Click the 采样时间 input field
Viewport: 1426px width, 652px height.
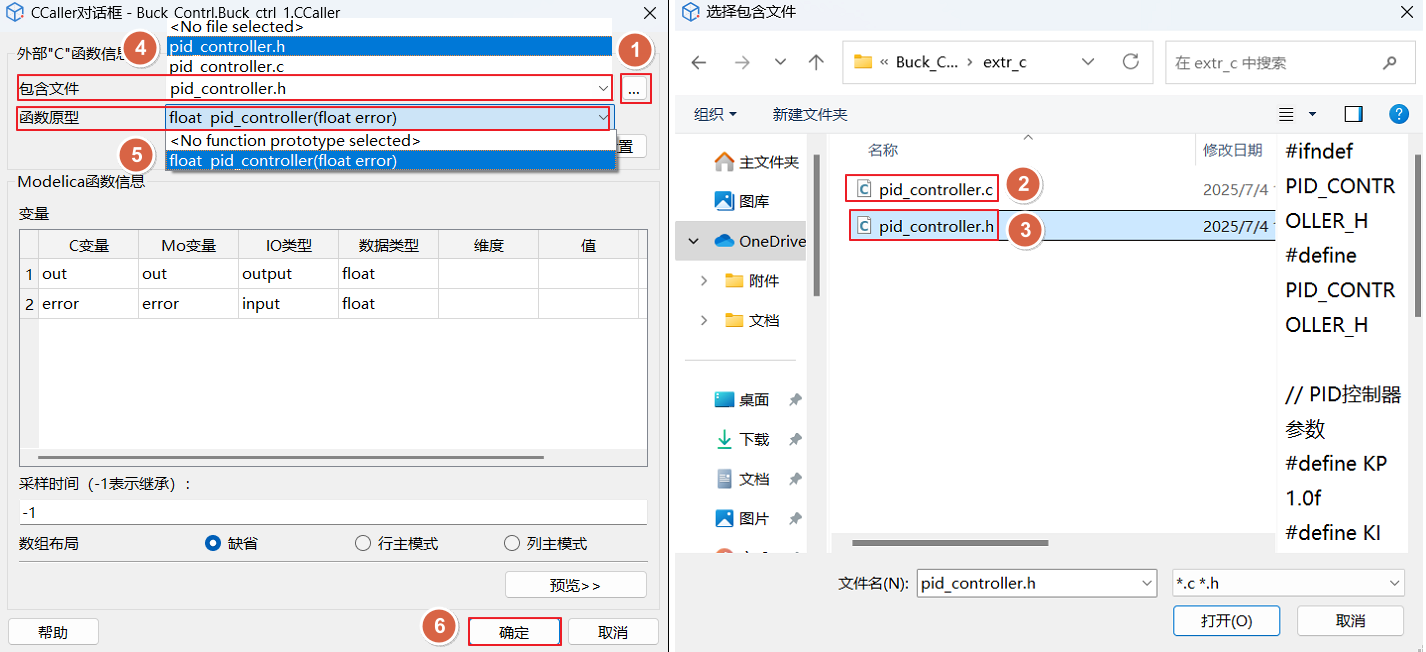pyautogui.click(x=333, y=512)
